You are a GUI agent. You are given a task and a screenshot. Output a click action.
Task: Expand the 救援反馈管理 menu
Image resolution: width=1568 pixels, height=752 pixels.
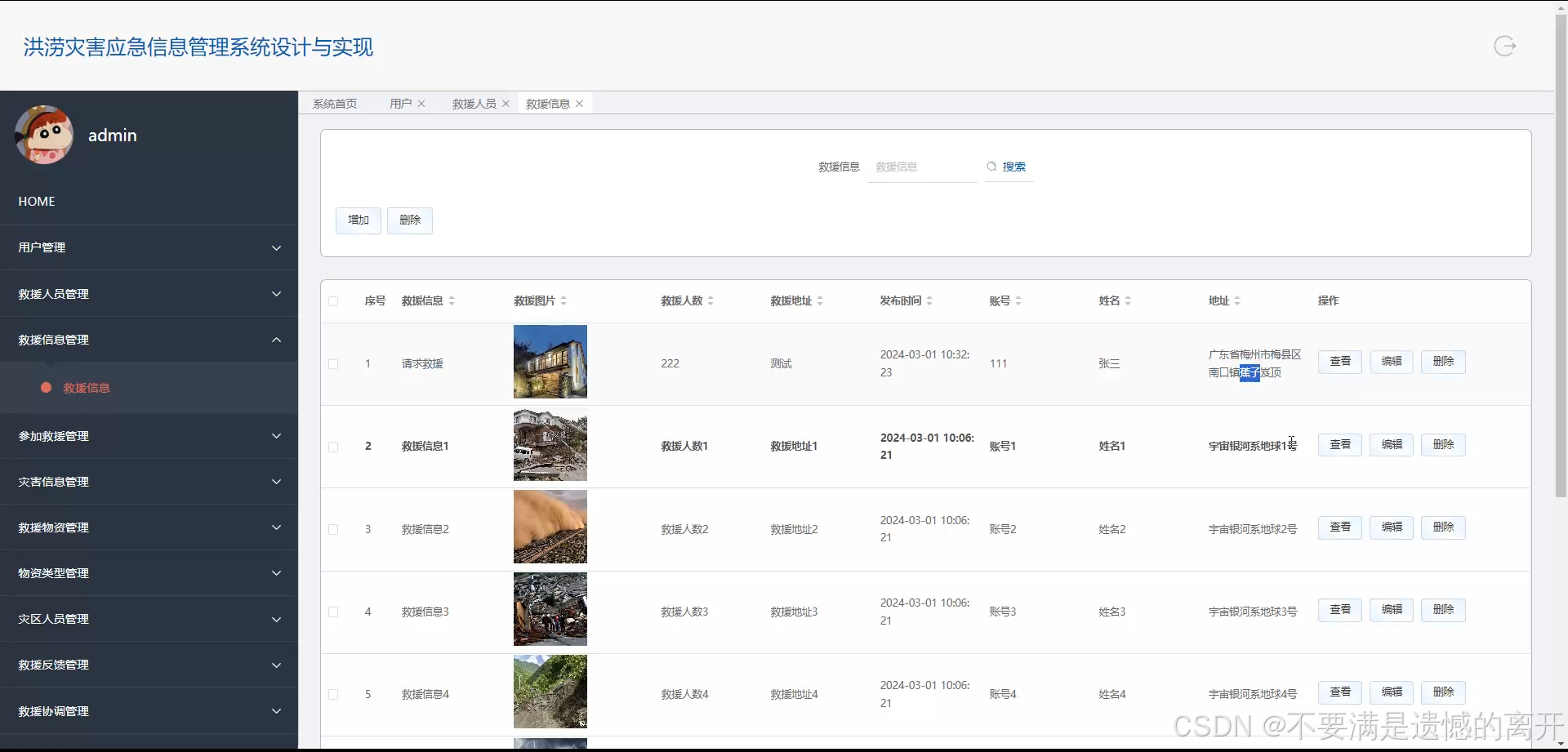click(x=149, y=665)
